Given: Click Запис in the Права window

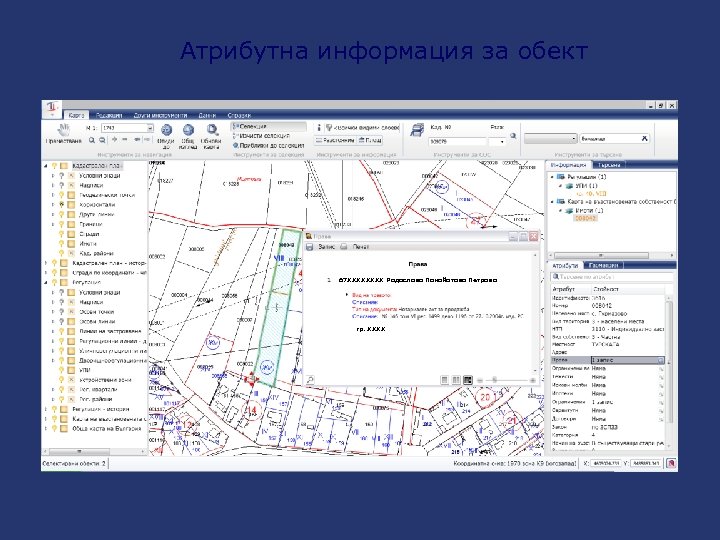Looking at the screenshot, I should 326,247.
